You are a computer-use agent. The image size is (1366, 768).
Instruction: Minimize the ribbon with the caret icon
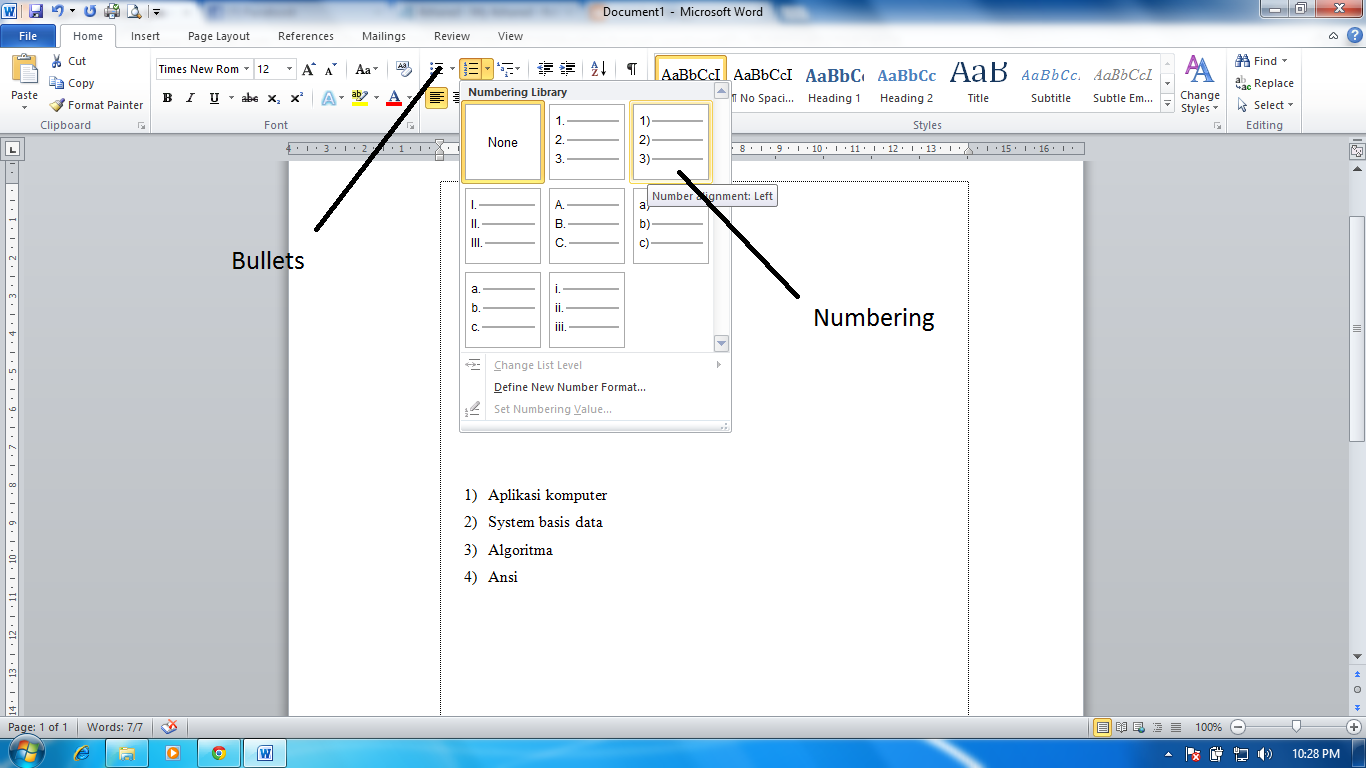tap(1333, 36)
